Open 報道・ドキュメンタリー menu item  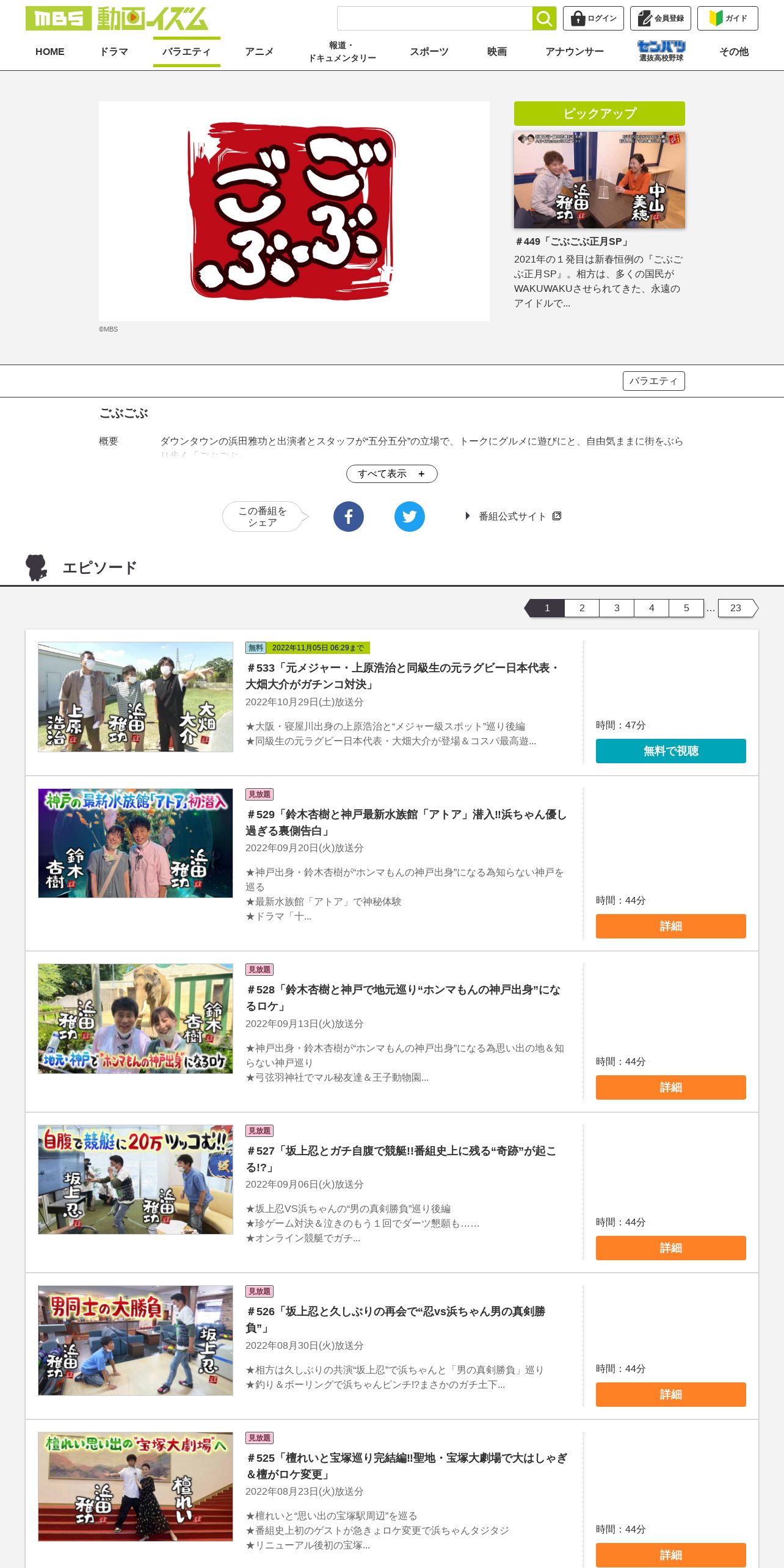pos(342,52)
